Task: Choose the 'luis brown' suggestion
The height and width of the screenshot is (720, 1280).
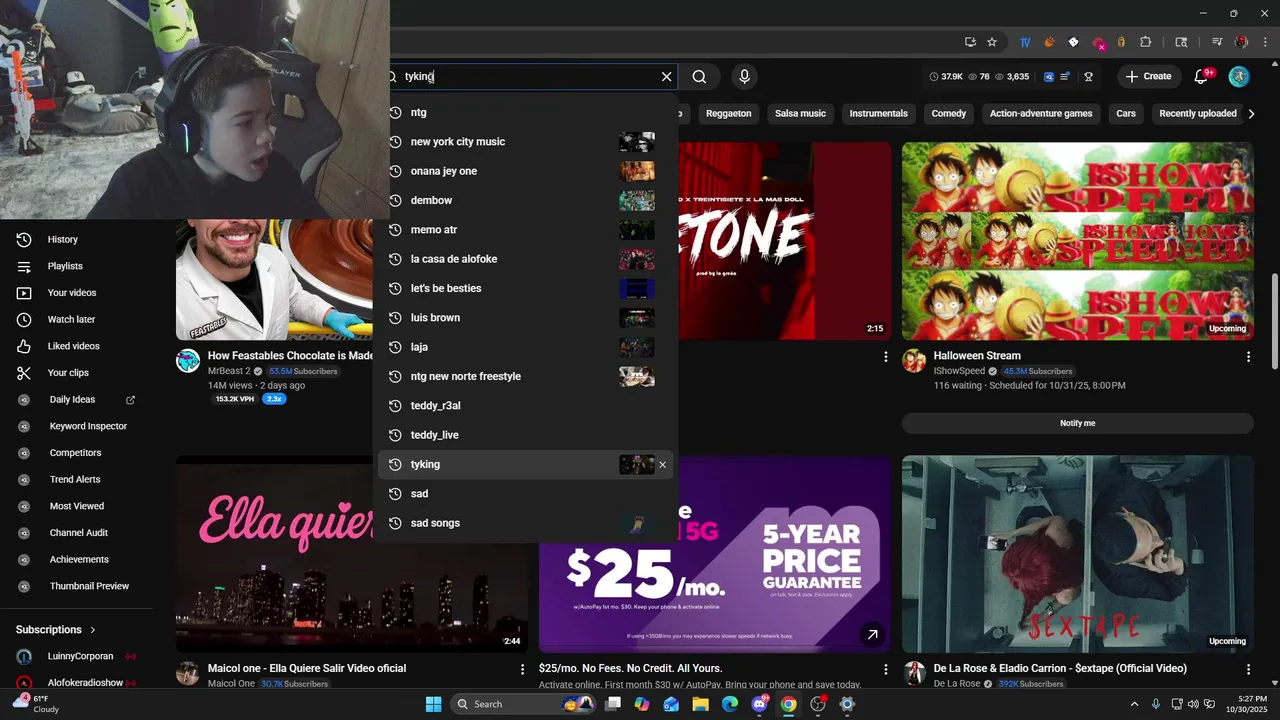Action: coord(528,318)
